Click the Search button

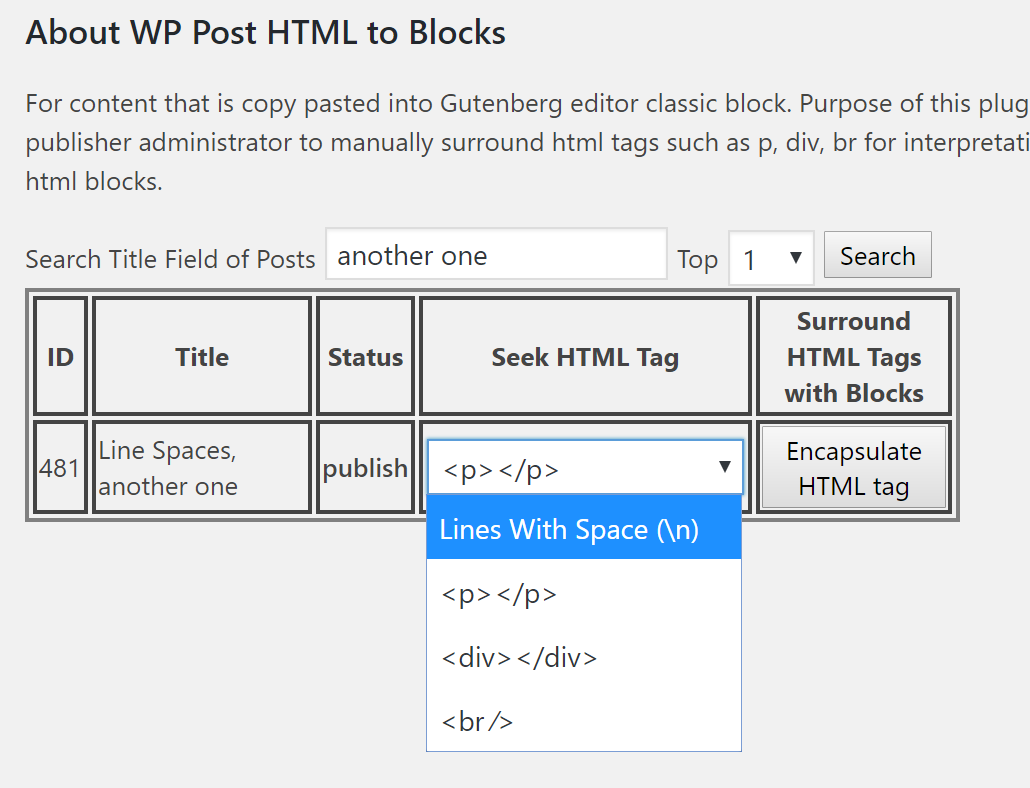[878, 255]
